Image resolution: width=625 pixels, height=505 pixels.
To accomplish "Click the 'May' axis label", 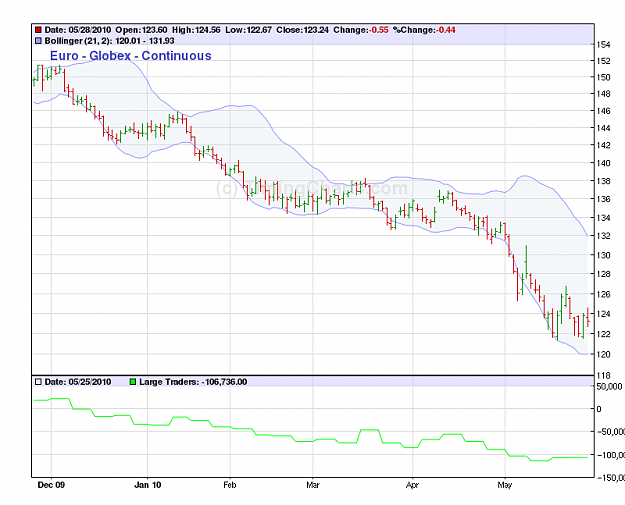I will [505, 485].
